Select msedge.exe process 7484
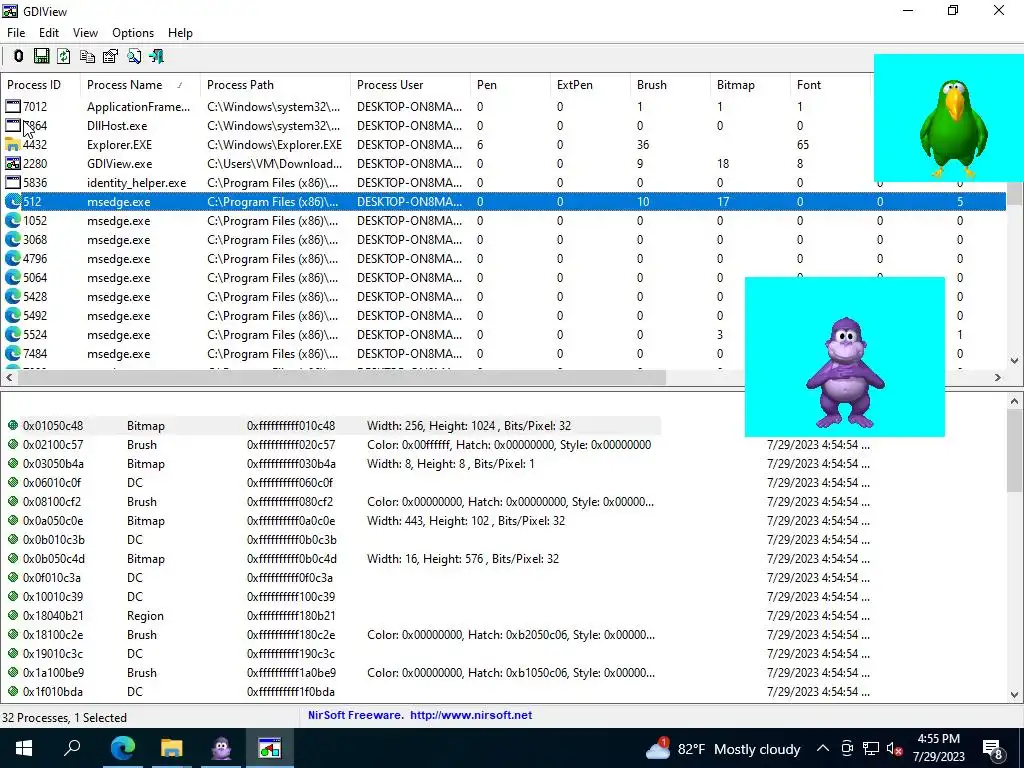This screenshot has height=768, width=1024. 503,354
